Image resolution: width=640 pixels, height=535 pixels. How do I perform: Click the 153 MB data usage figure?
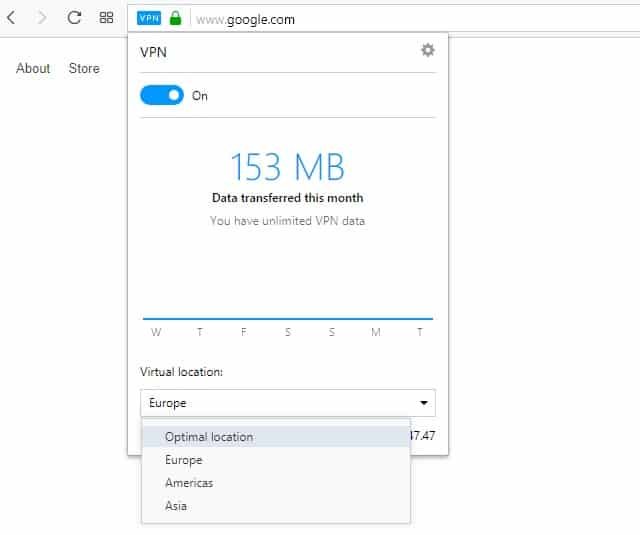287,166
